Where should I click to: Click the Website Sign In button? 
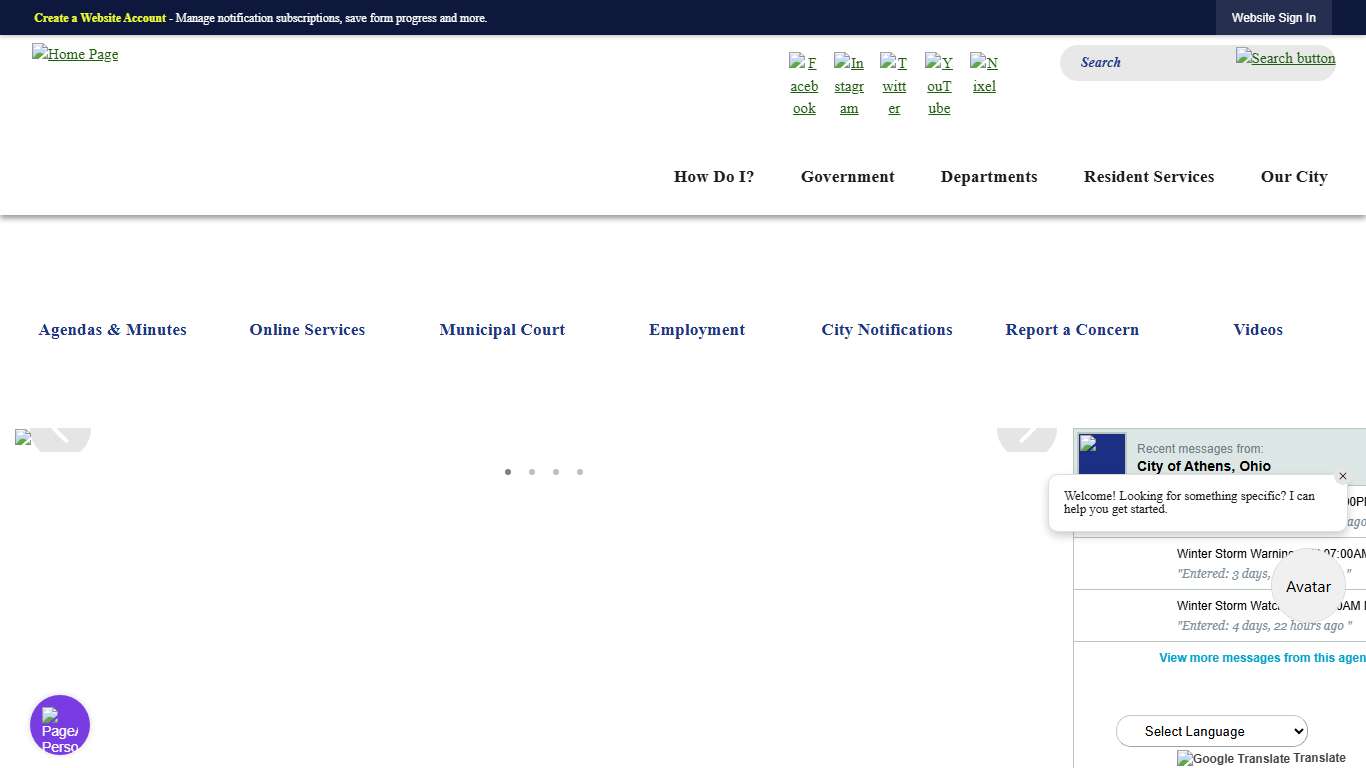[1273, 18]
